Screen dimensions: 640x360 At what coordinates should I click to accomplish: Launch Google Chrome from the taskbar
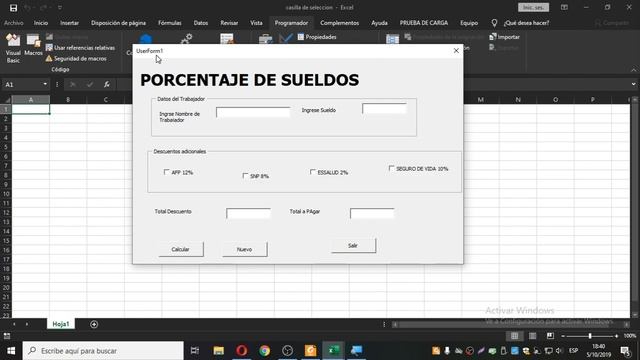[x=264, y=351]
